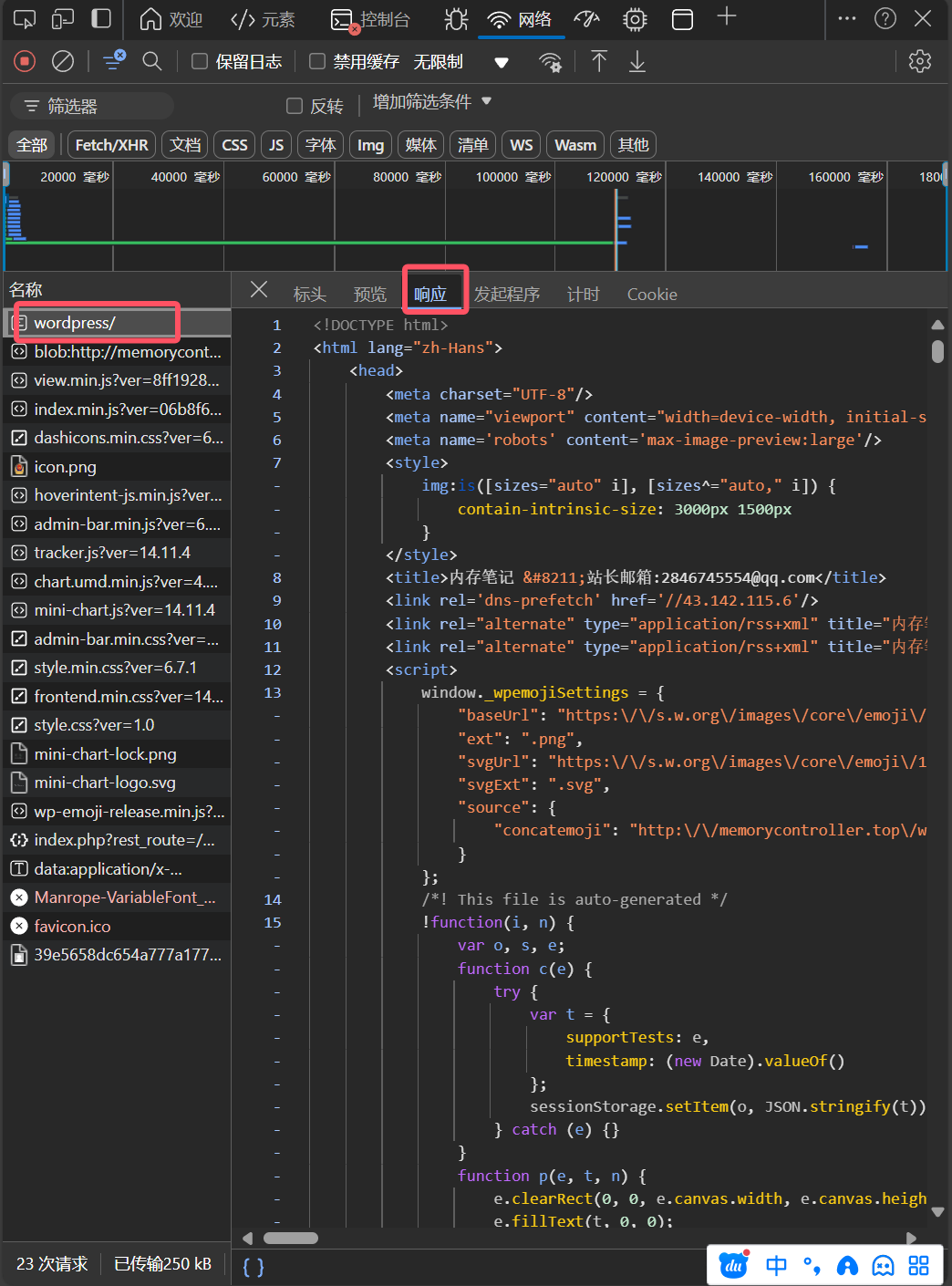This screenshot has height=1286, width=952.
Task: Select the wordpress/ request row
Action: point(117,323)
